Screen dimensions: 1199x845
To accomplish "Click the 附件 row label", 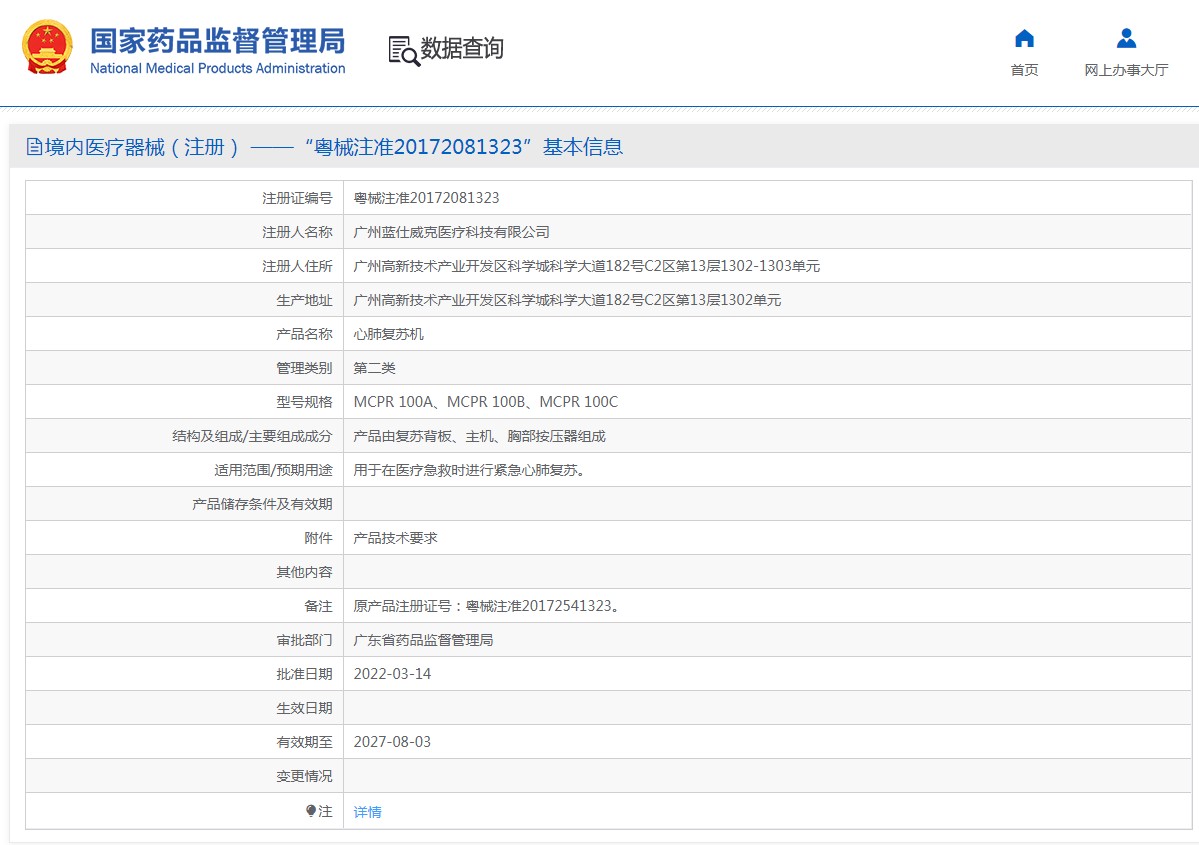I will [318, 538].
